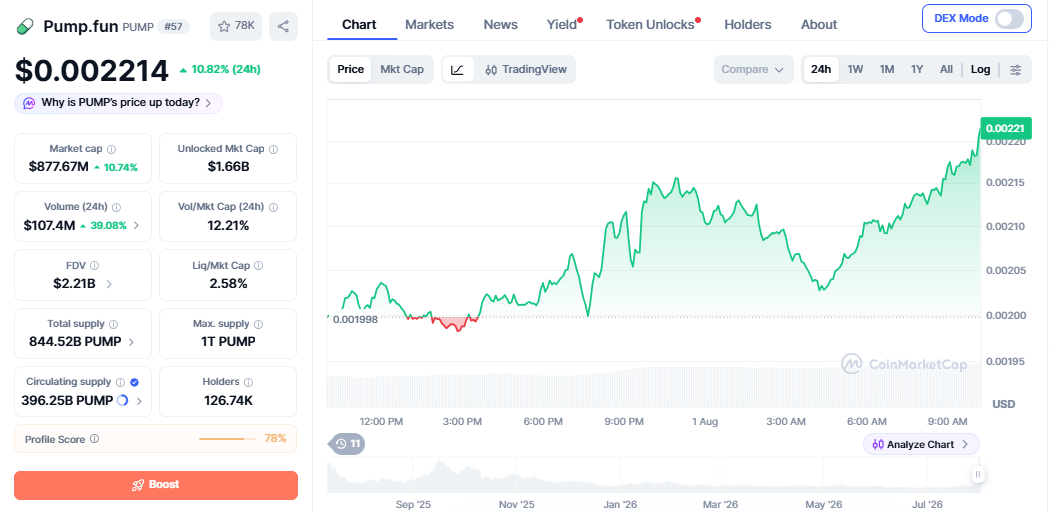Select the Mkt Cap view toggle

tap(402, 70)
